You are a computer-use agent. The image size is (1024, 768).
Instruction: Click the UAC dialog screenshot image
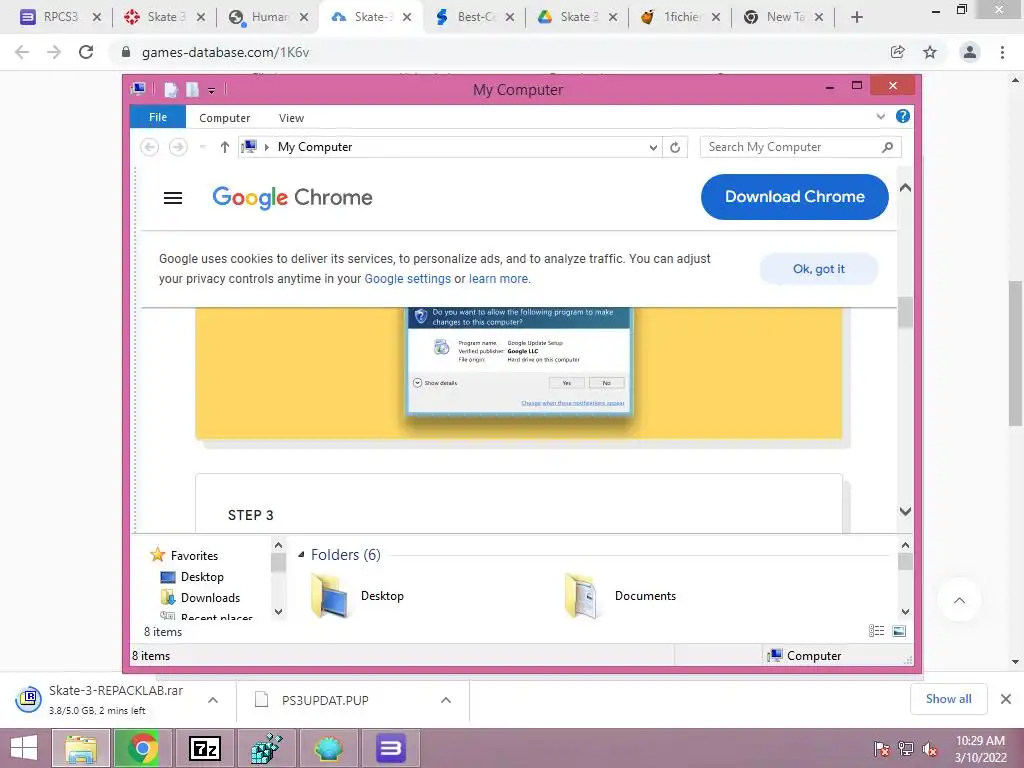point(519,360)
